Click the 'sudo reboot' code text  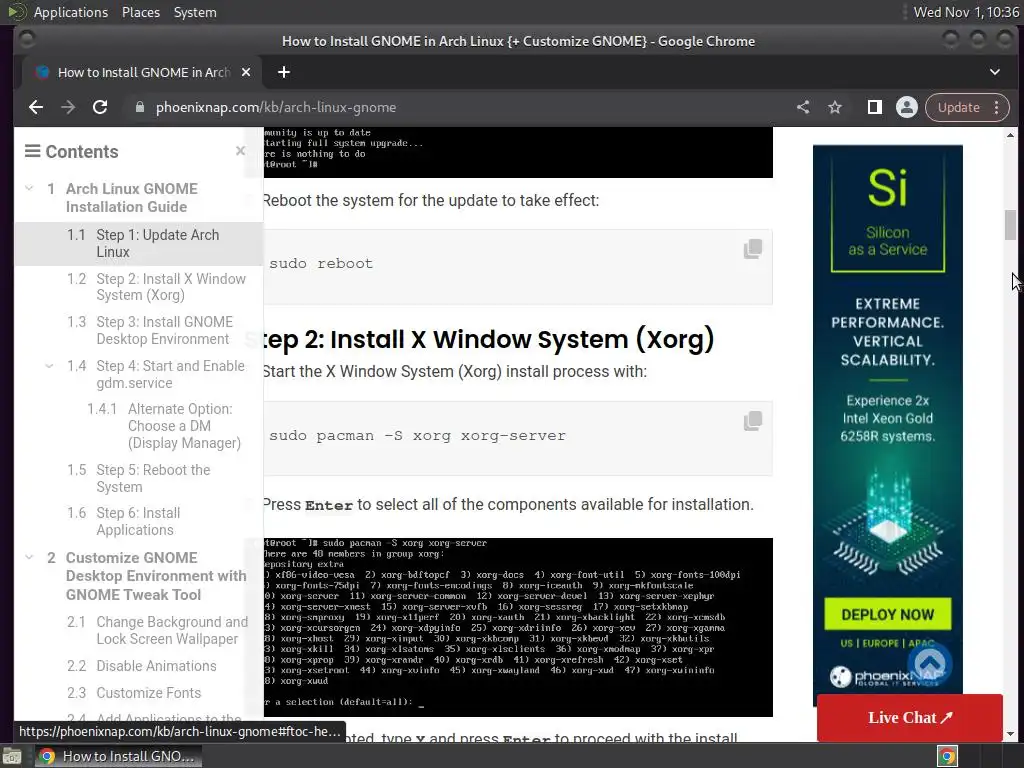tap(321, 263)
